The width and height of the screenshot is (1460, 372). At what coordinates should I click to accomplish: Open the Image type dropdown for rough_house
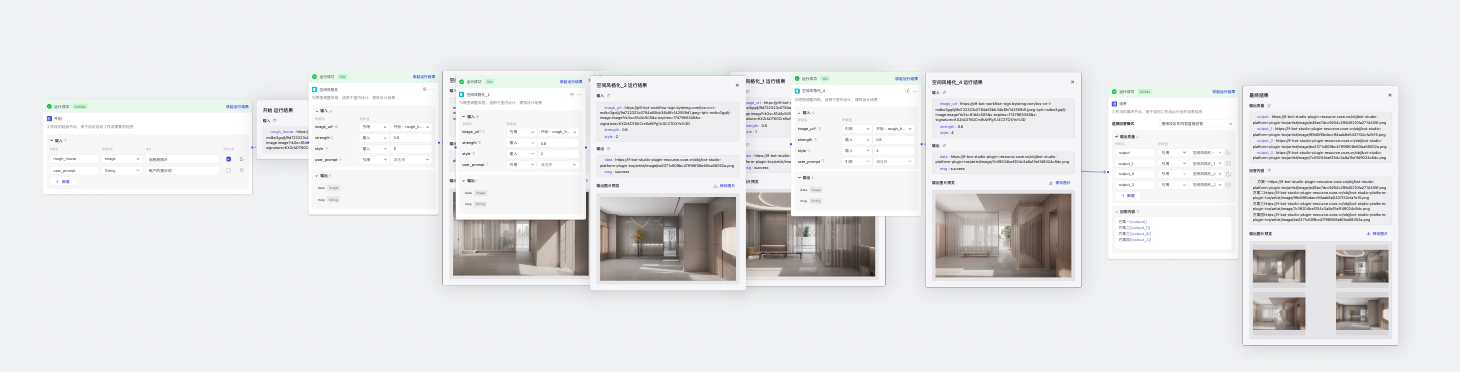pyautogui.click(x=122, y=158)
